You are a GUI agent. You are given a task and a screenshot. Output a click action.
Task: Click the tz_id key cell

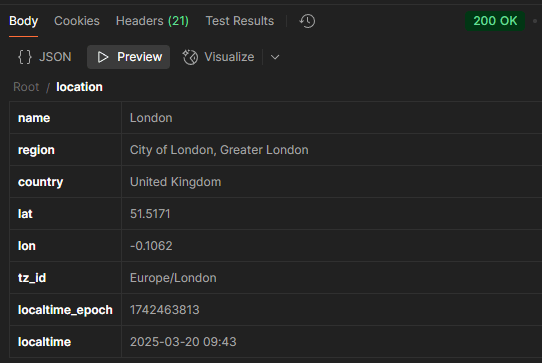pyautogui.click(x=65, y=278)
